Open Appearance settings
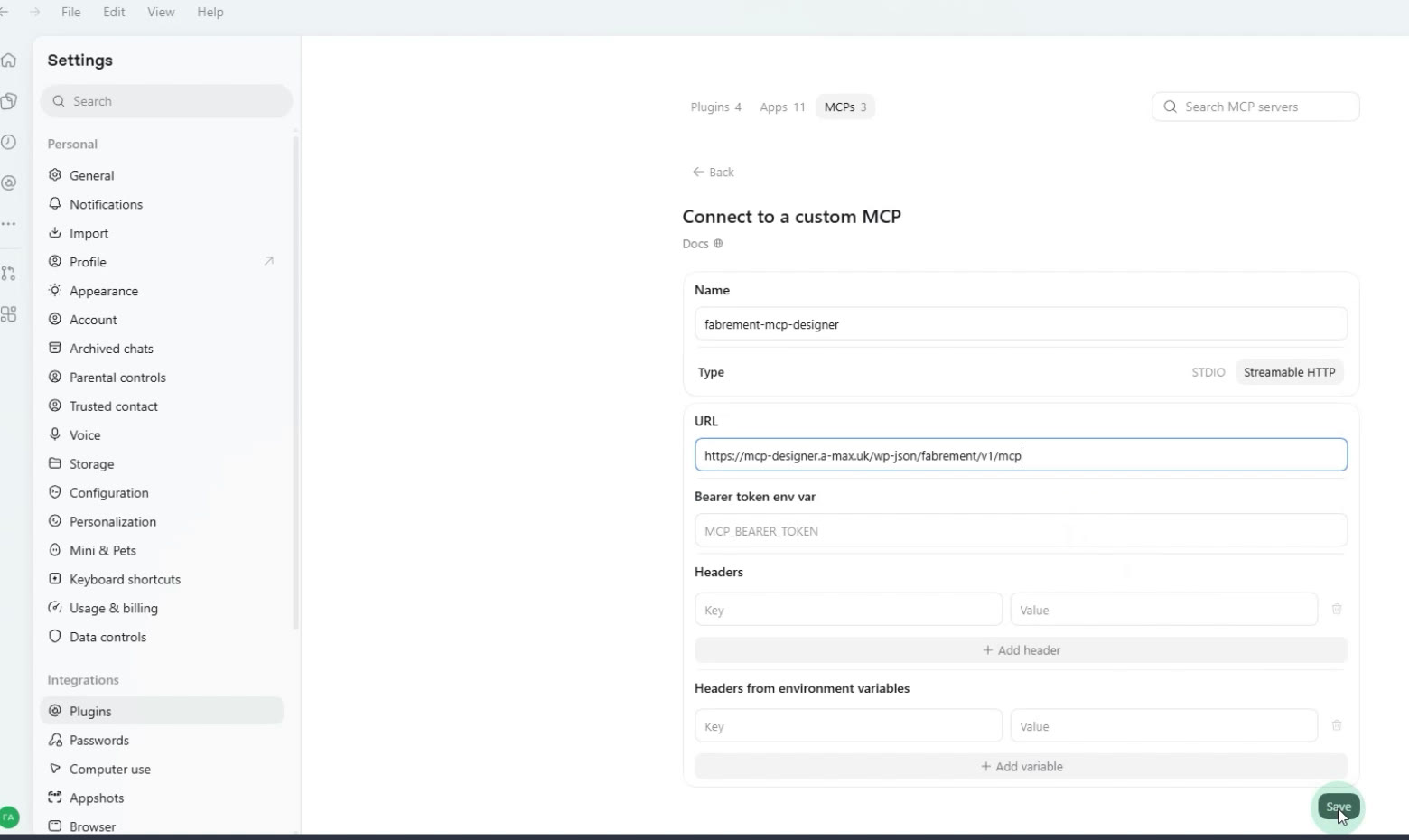 point(162,291)
